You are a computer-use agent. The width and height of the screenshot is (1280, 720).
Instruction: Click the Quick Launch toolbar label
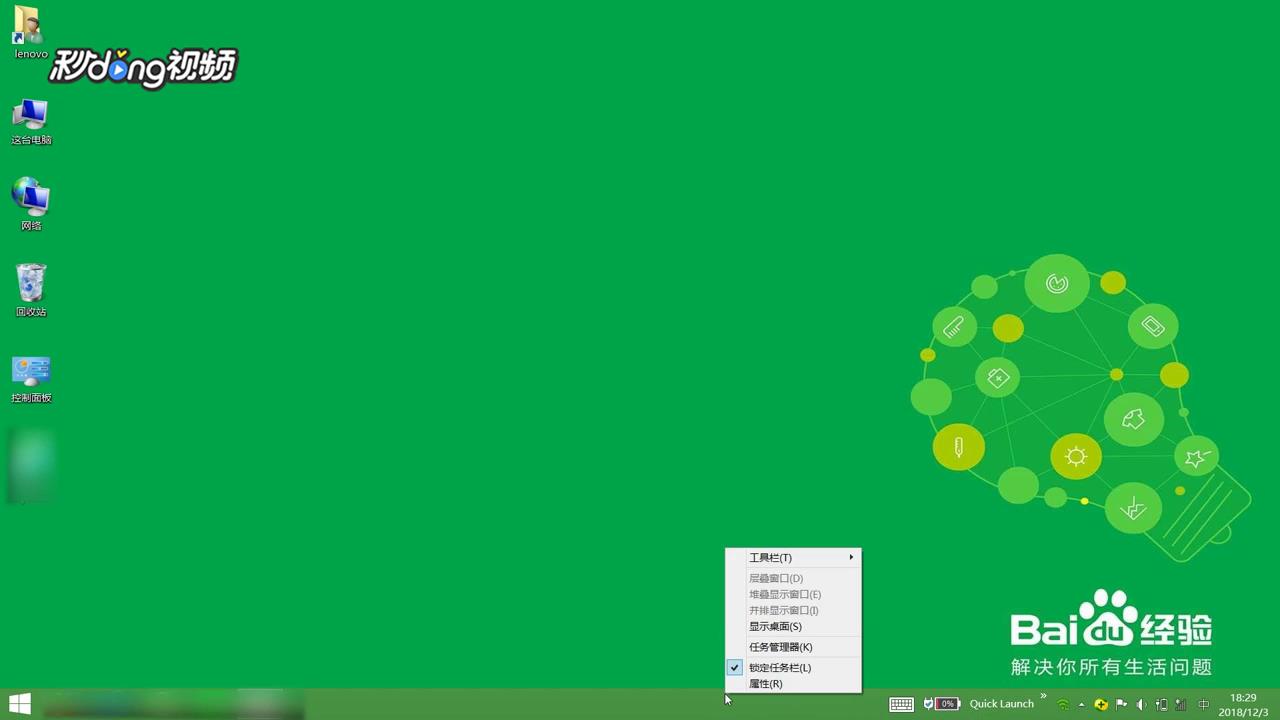(1001, 704)
